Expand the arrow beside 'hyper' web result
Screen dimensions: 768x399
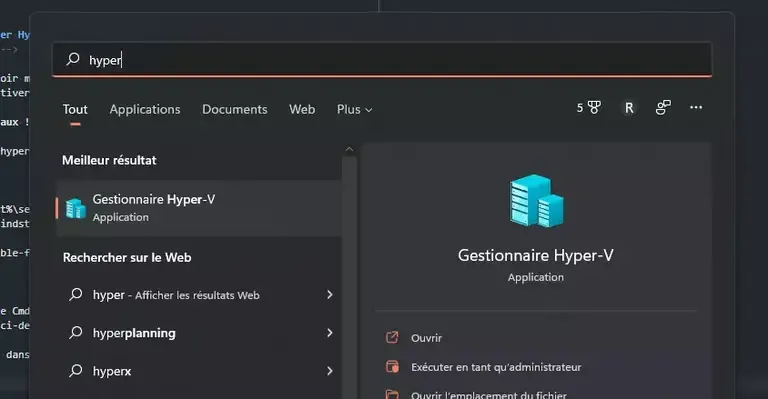[330, 294]
